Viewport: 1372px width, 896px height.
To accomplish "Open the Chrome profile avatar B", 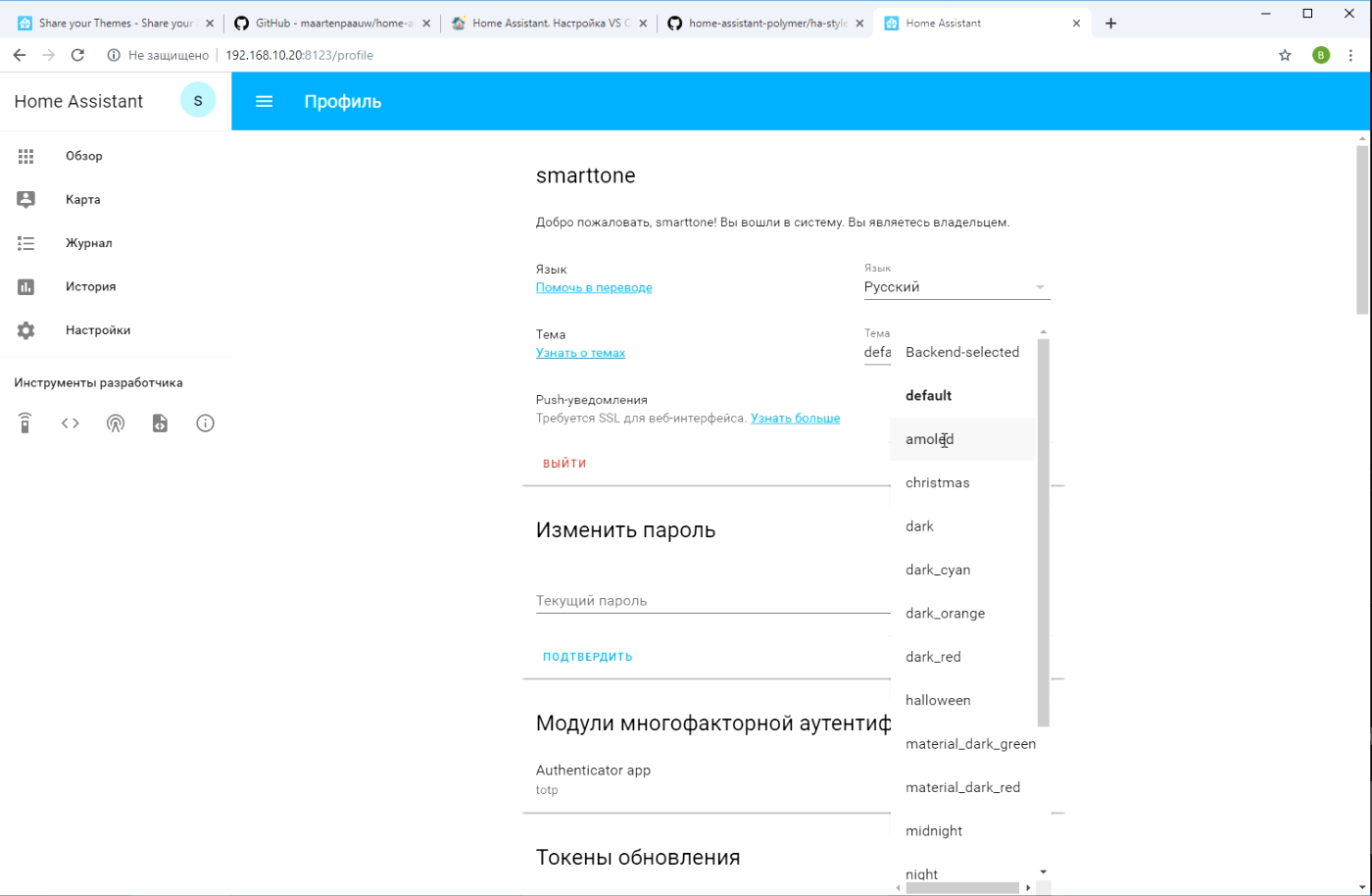I will 1321,55.
